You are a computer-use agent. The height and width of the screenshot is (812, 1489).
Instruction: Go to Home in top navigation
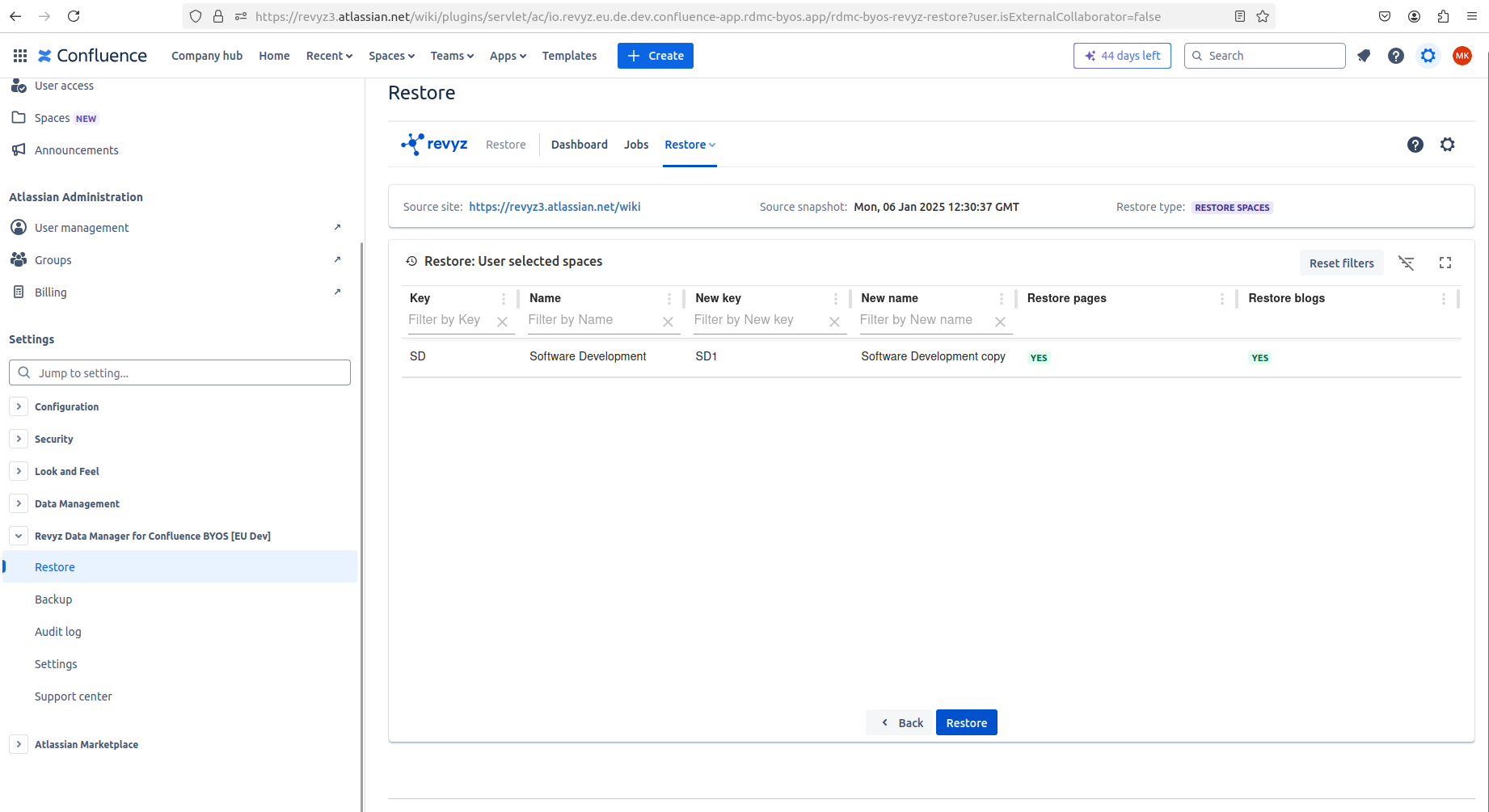click(274, 56)
